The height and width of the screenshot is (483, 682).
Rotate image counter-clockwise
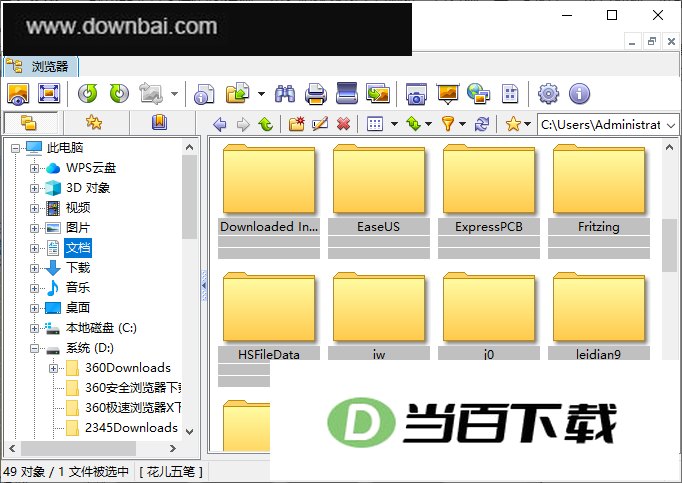point(88,94)
